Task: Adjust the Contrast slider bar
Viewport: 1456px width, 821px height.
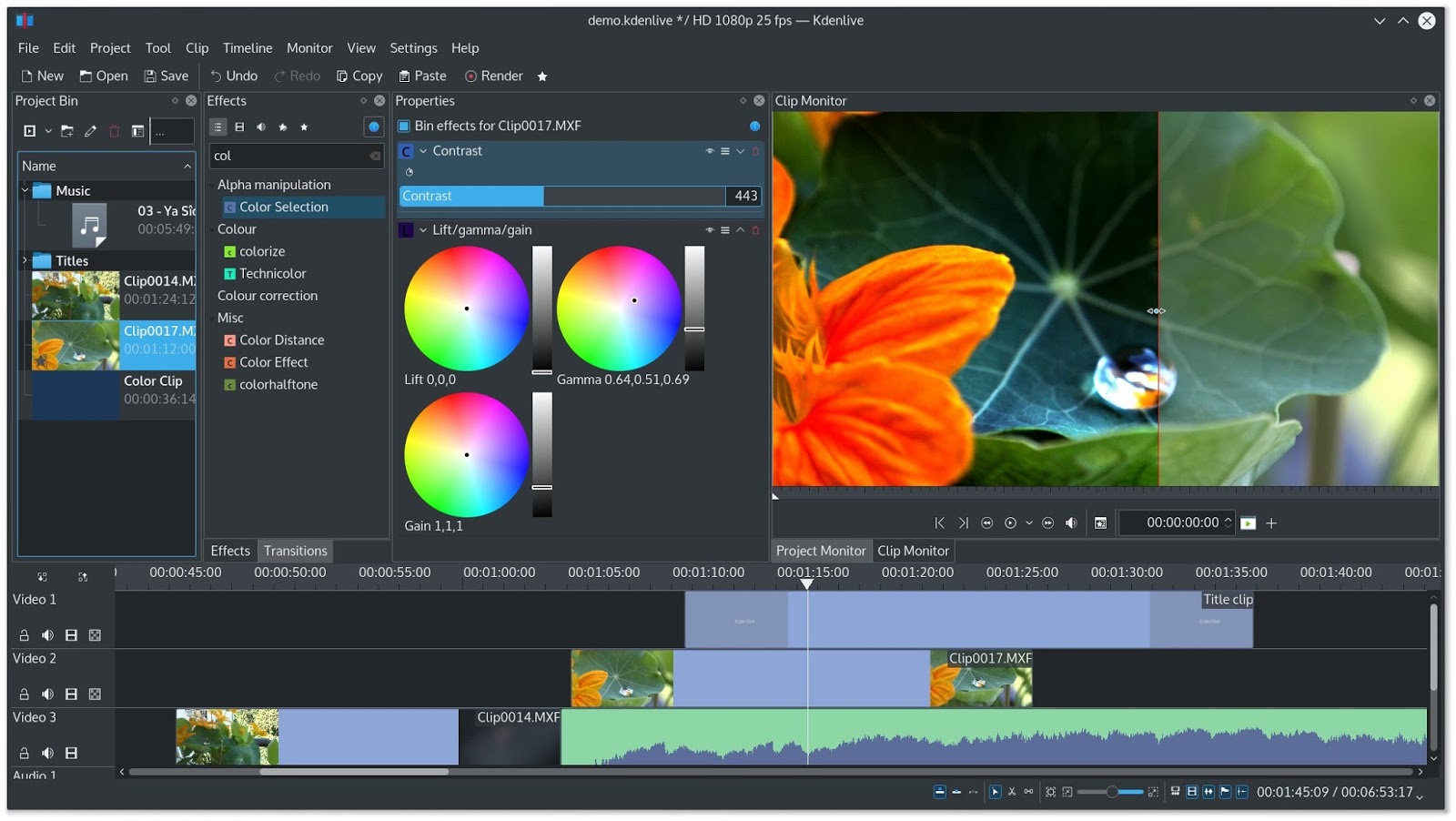Action: pos(562,197)
